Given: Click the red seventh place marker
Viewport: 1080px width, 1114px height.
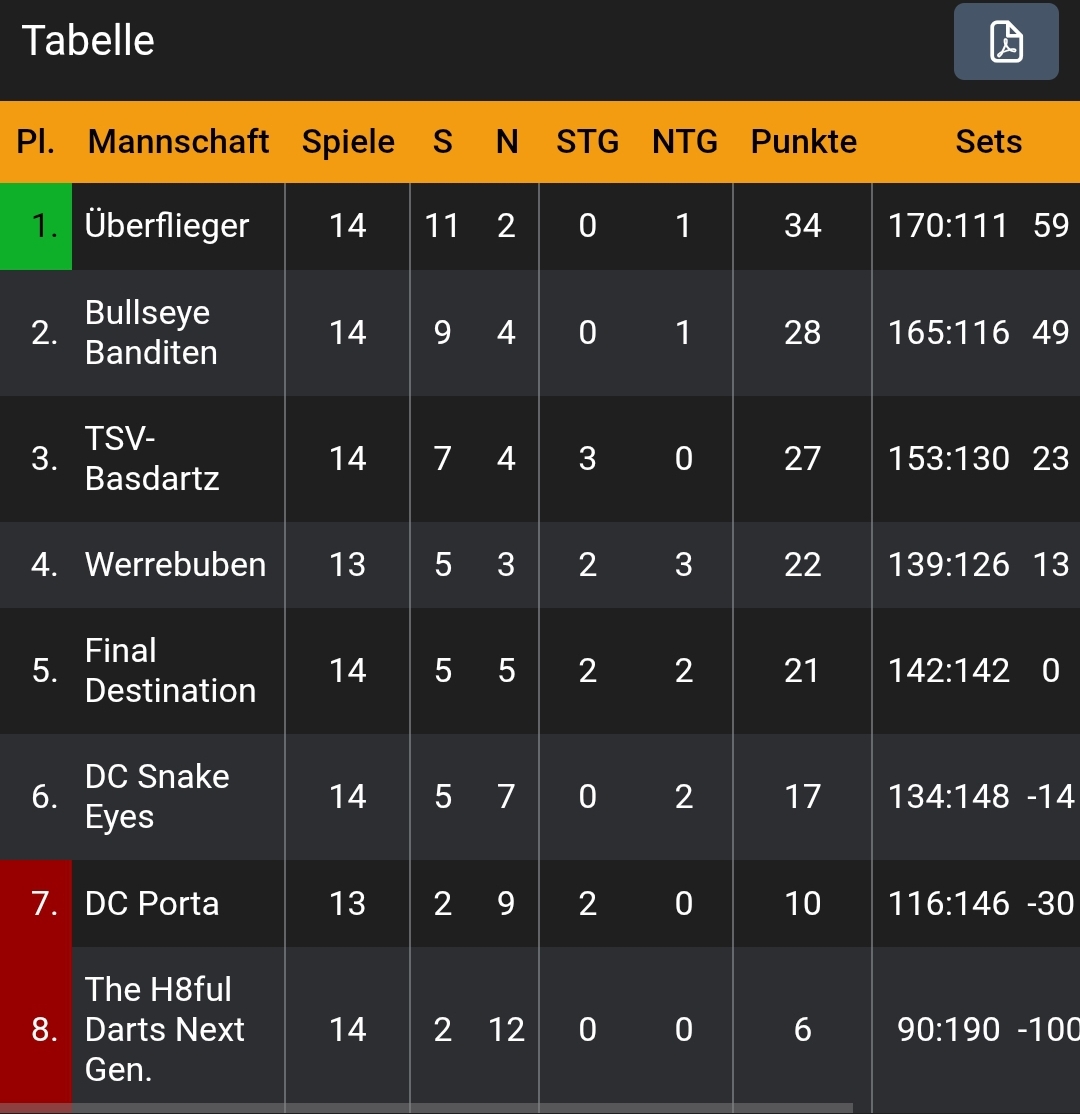Looking at the screenshot, I should coord(36,904).
